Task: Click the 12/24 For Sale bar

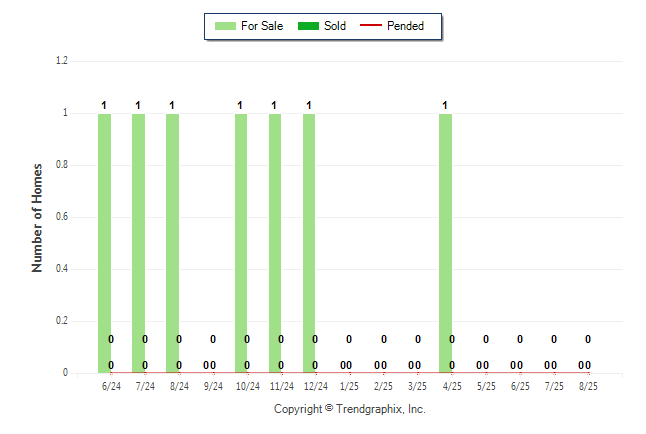Action: [x=309, y=243]
